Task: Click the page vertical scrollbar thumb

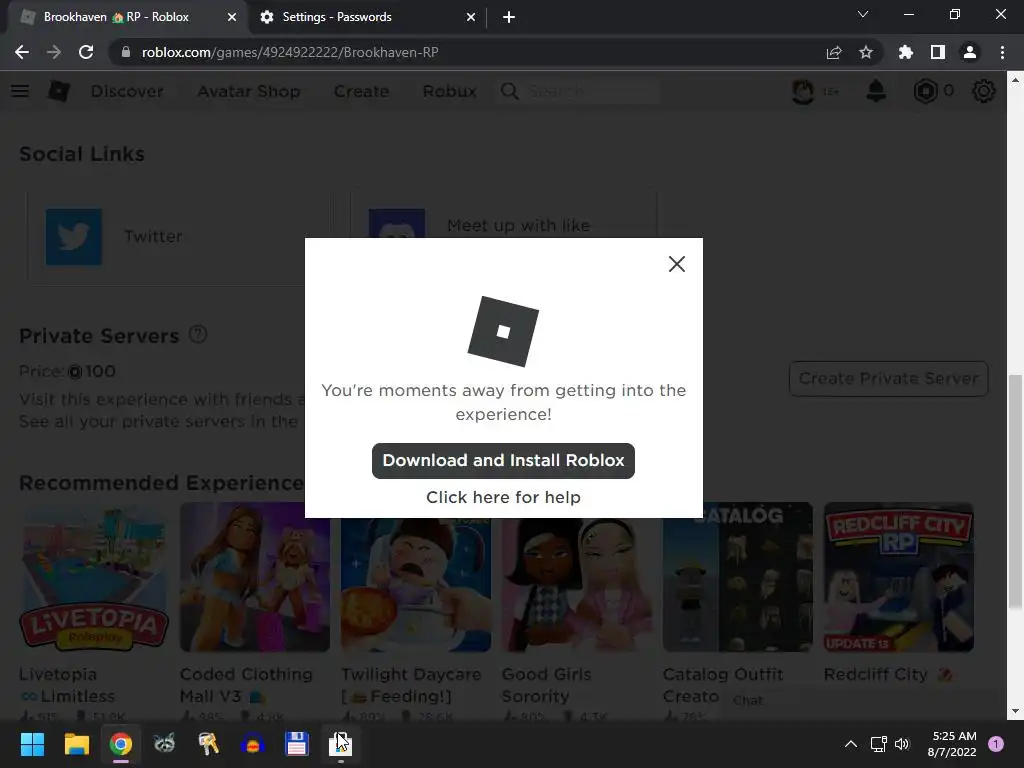Action: [1014, 493]
